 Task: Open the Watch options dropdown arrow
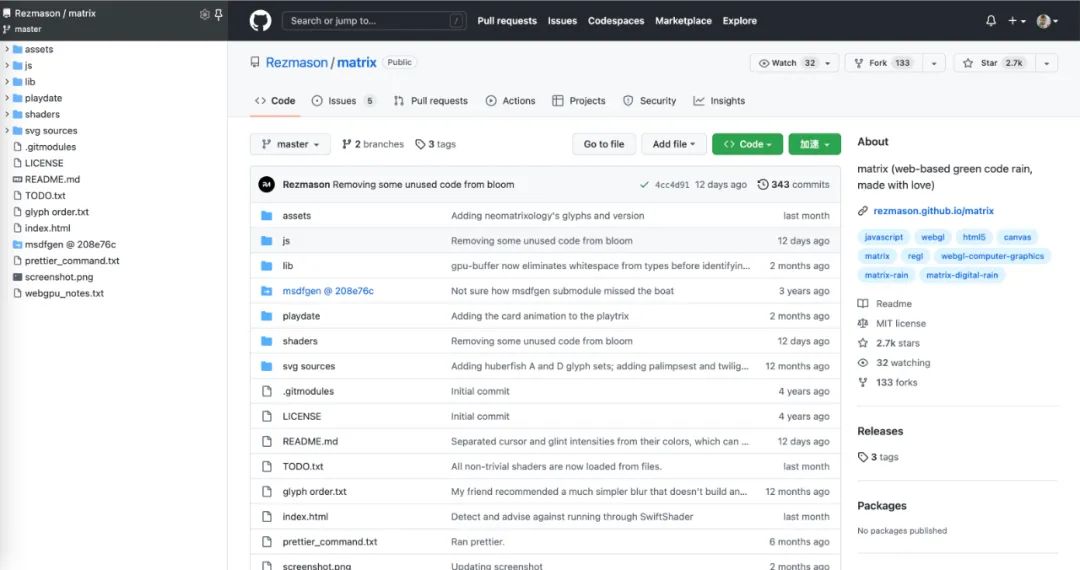tap(829, 63)
